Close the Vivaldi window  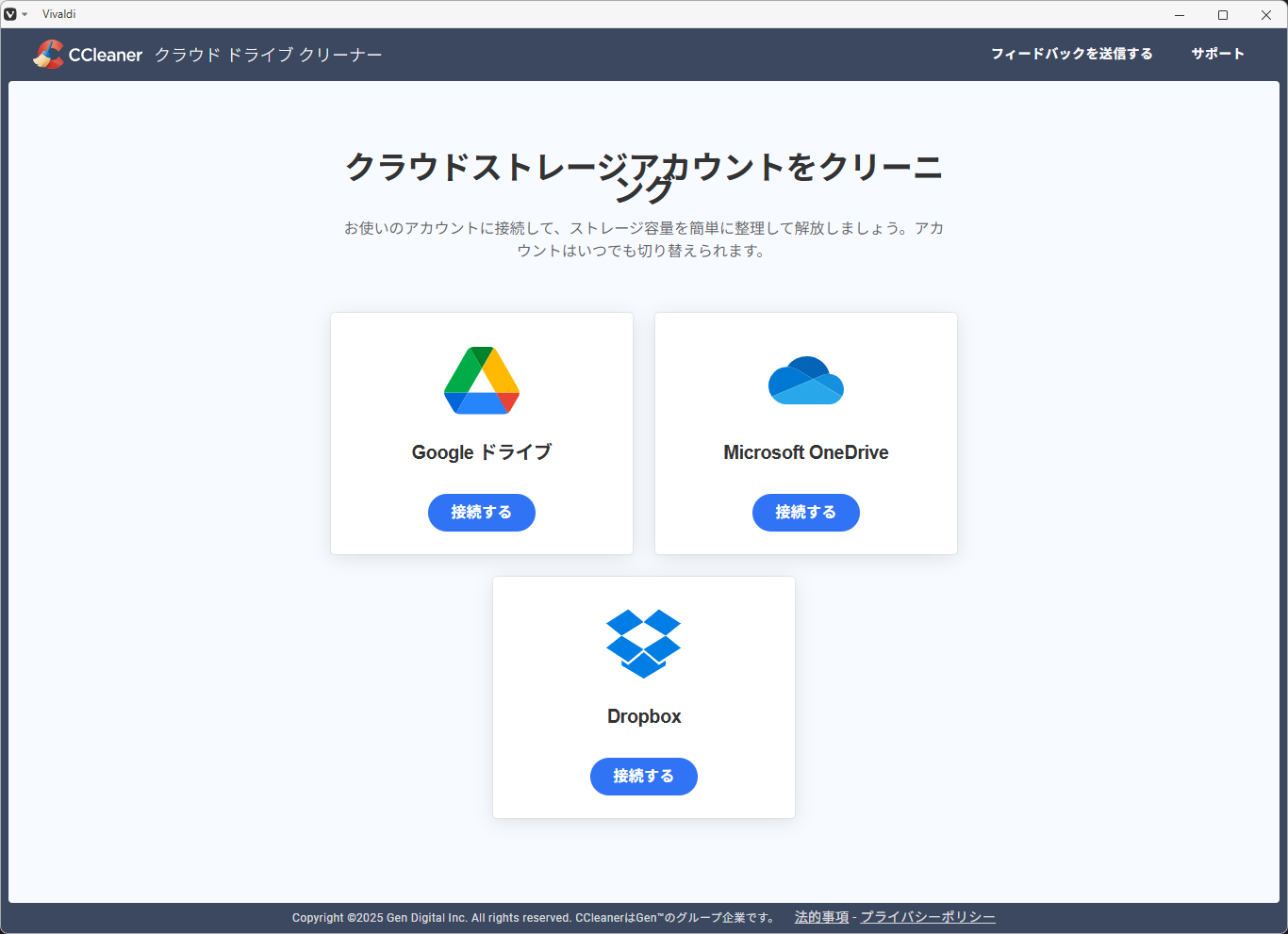point(1266,14)
